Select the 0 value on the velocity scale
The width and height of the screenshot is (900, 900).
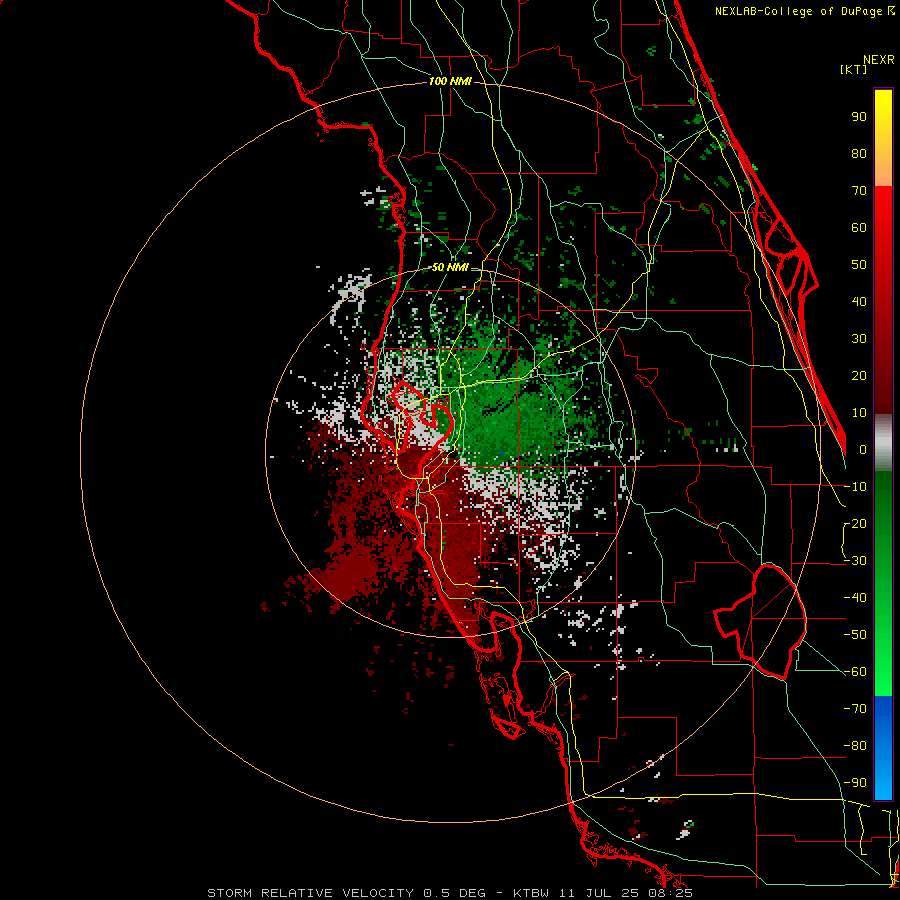[x=863, y=450]
